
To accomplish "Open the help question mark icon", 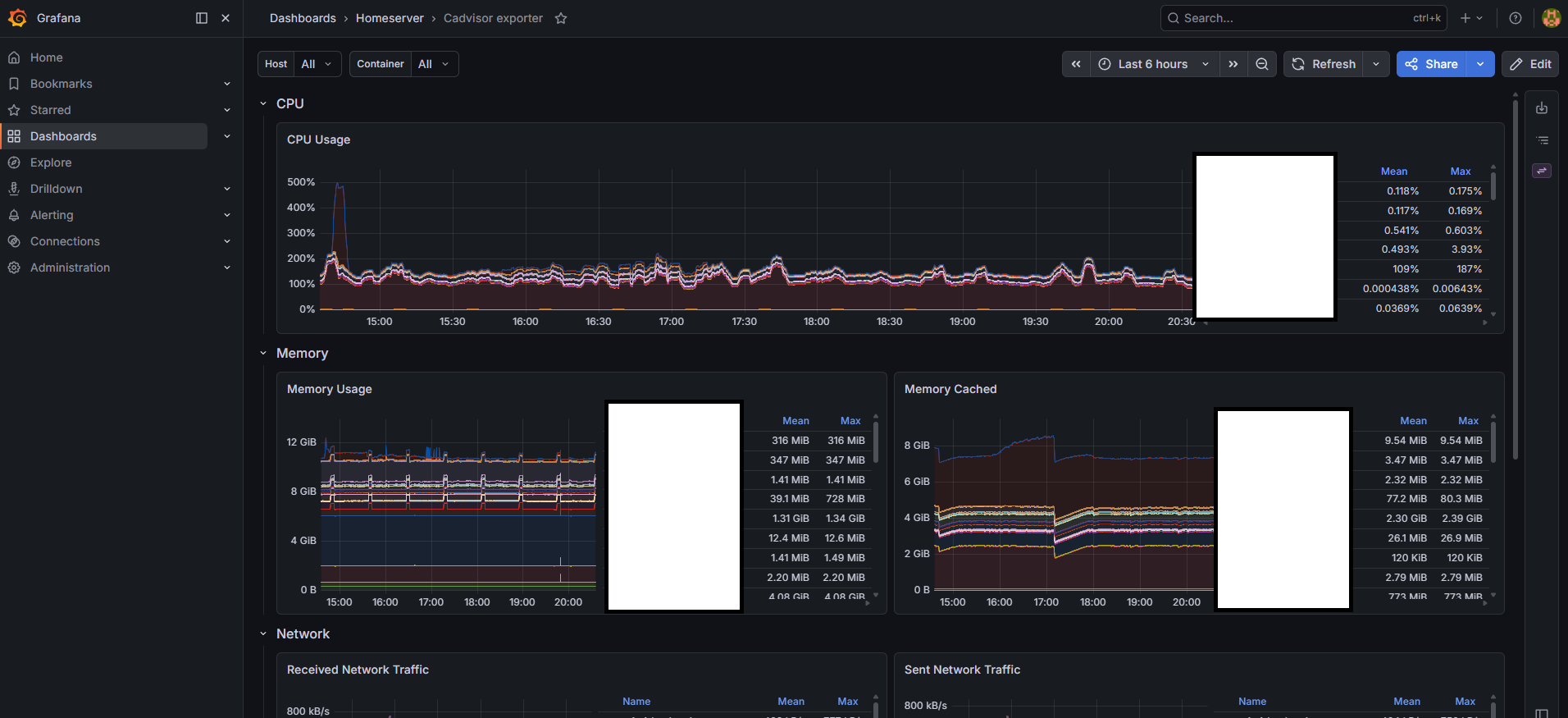I will click(x=1516, y=18).
